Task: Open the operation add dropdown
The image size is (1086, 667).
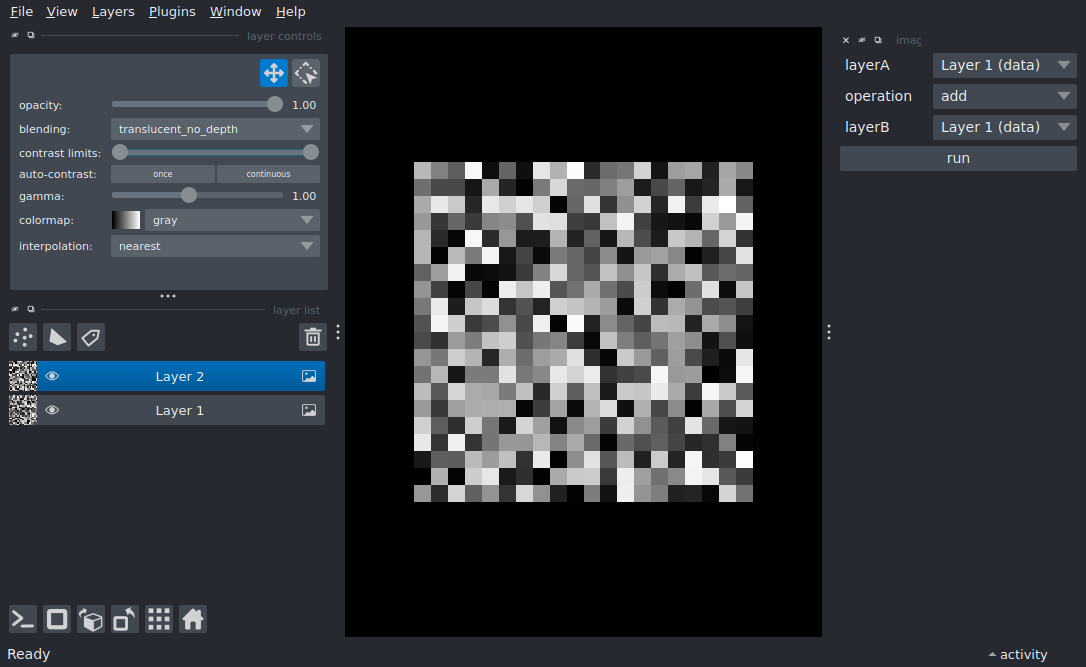Action: click(1004, 96)
